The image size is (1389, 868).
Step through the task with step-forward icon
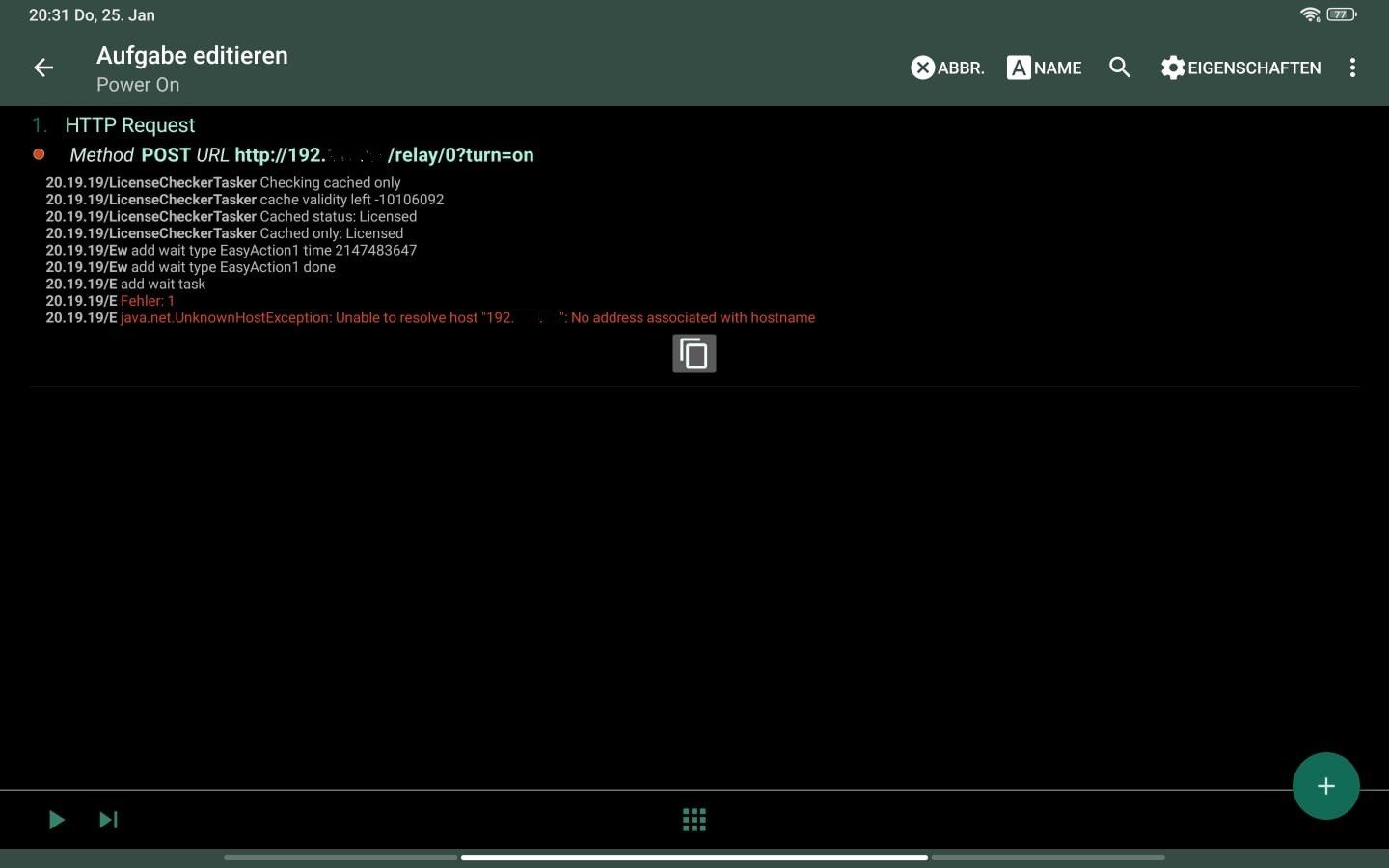coord(108,820)
